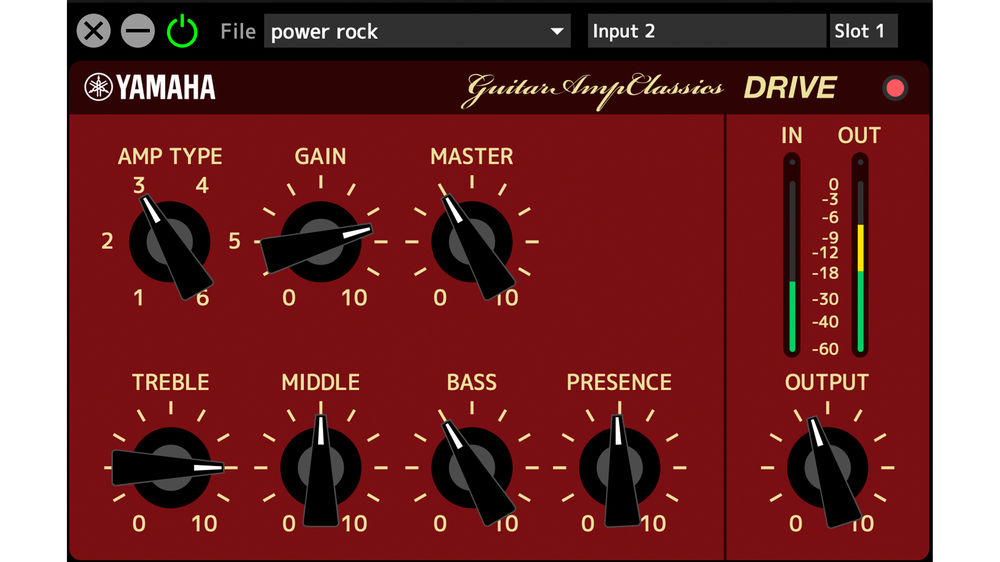Open the power rock preset dropdown
This screenshot has height=562, width=1000.
[x=417, y=31]
